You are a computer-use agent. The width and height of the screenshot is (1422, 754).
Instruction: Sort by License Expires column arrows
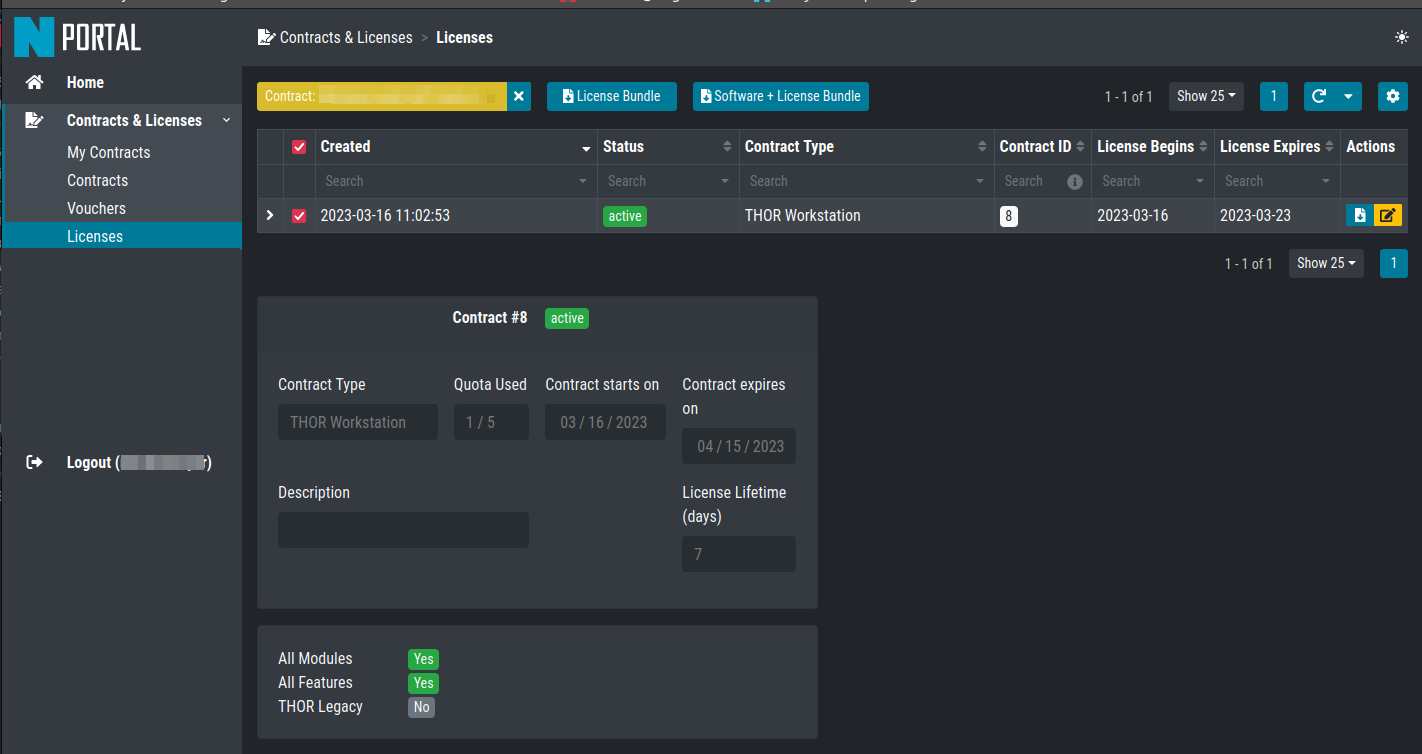(1330, 147)
